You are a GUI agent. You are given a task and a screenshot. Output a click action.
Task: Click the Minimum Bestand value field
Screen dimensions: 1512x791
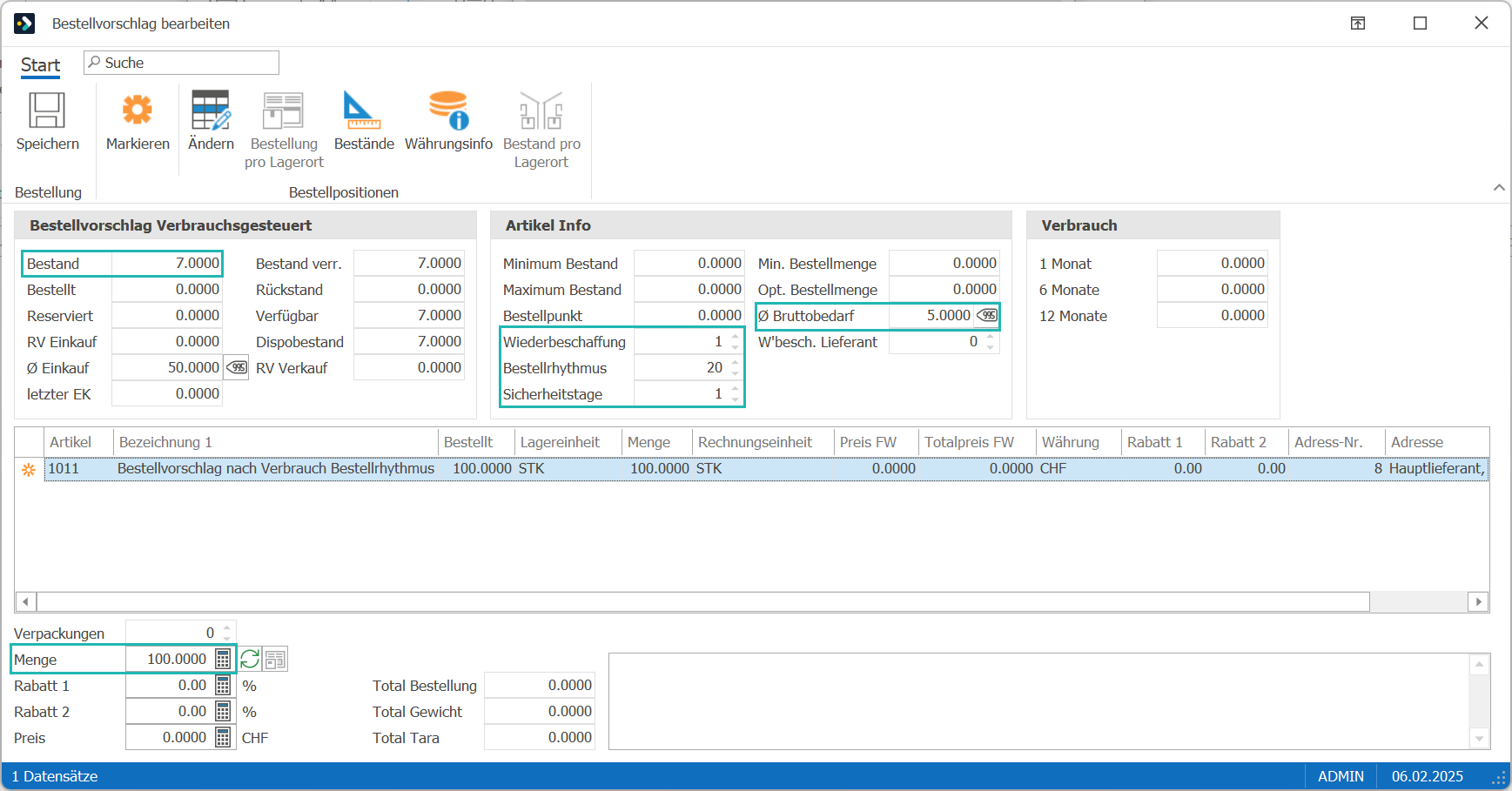[x=689, y=263]
